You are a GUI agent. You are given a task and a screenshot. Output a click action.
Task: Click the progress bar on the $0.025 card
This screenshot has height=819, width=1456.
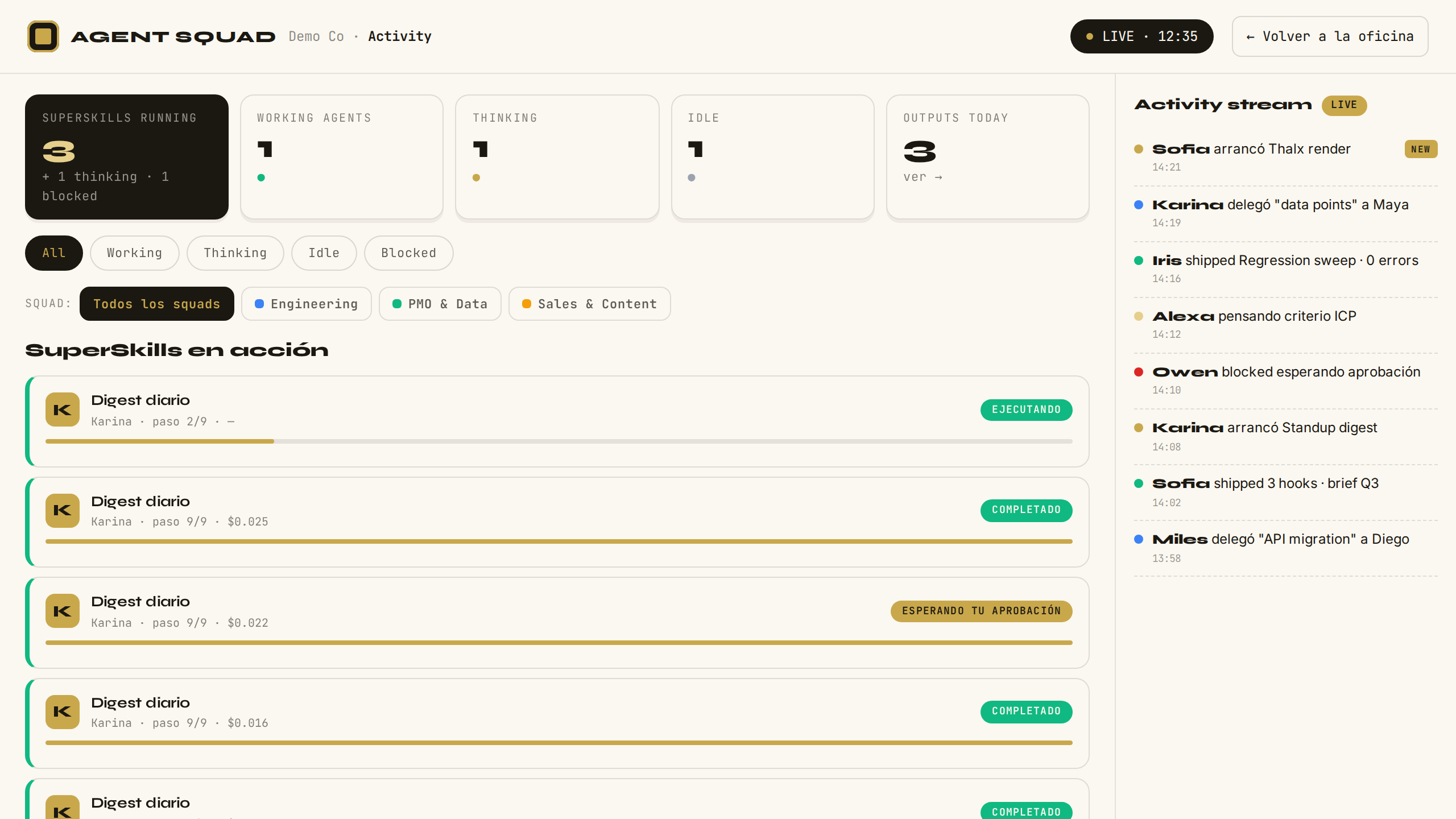[x=559, y=541]
